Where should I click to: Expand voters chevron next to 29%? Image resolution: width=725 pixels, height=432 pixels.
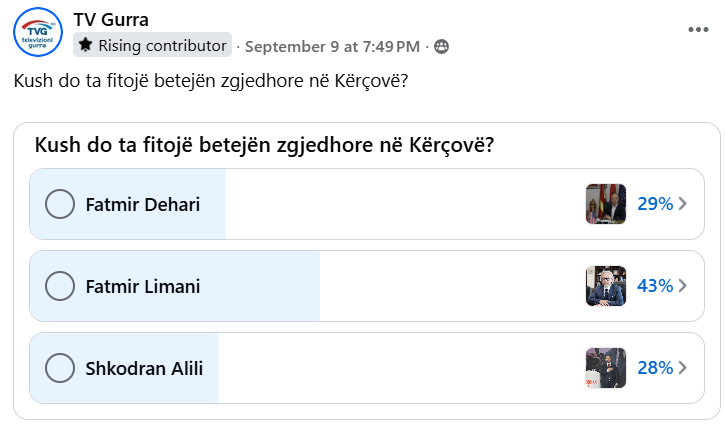[x=683, y=204]
